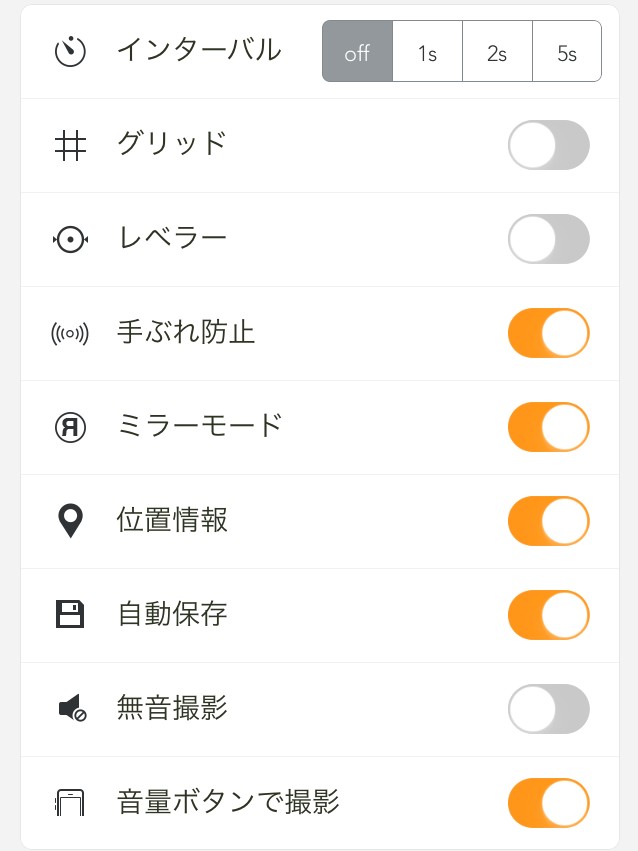Disable the 手ぶれ防止 toggle
Image resolution: width=638 pixels, height=851 pixels.
548,333
